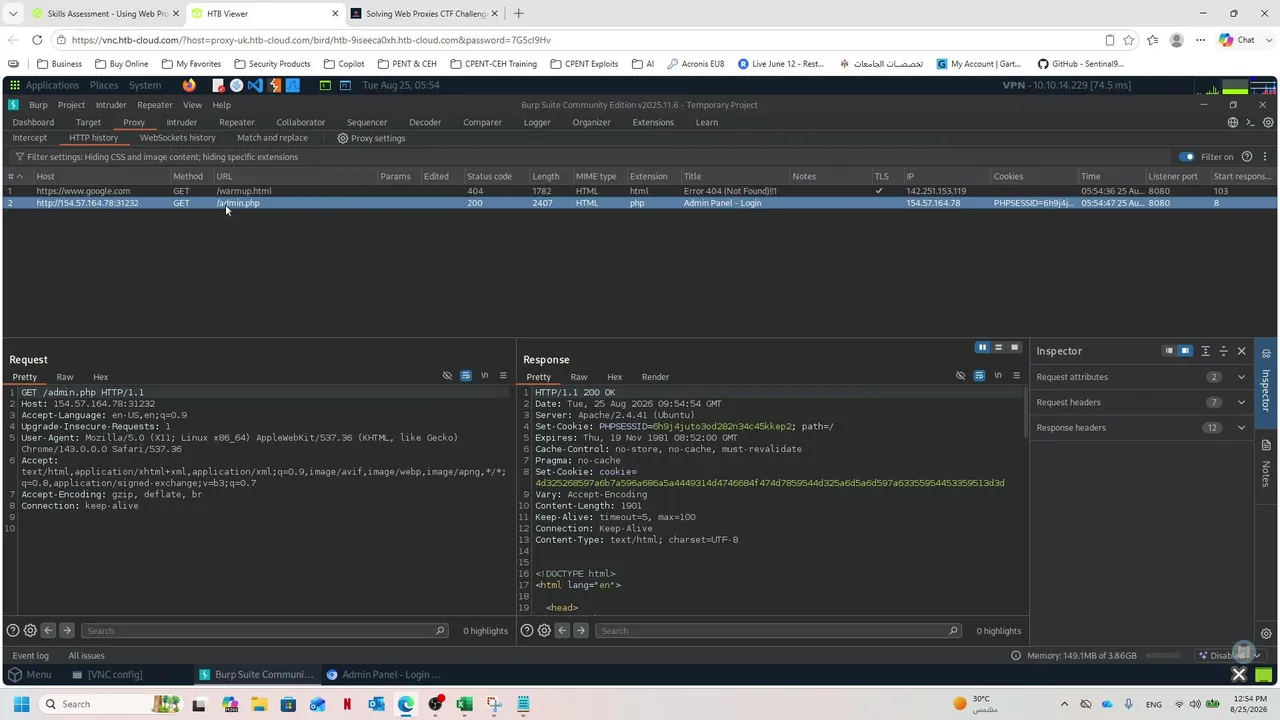
Task: Open Excel from Windows taskbar
Action: point(464,704)
